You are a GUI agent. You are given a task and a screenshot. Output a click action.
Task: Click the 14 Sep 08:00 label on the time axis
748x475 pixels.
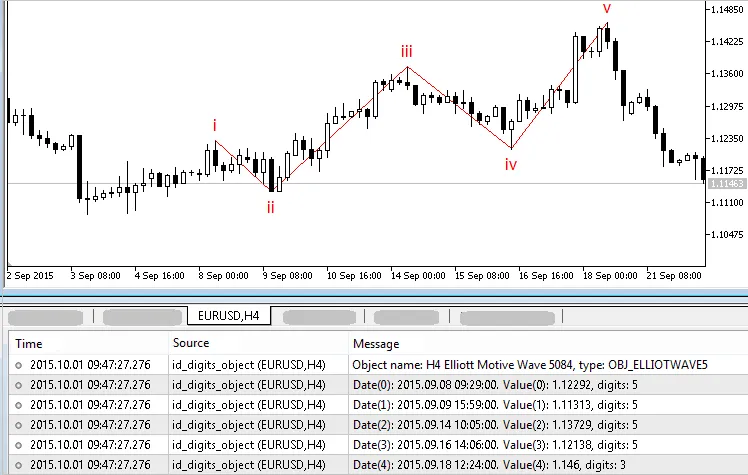419,274
